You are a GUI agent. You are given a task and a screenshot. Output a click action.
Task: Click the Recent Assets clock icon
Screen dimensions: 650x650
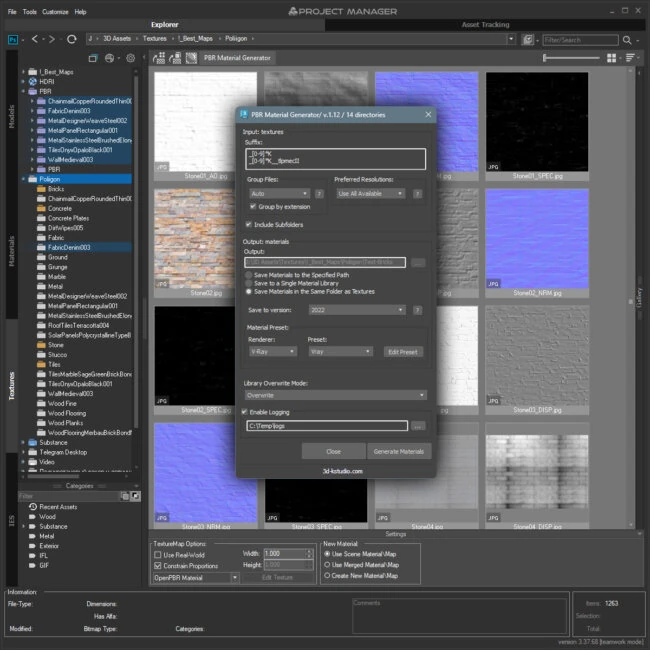pos(33,507)
